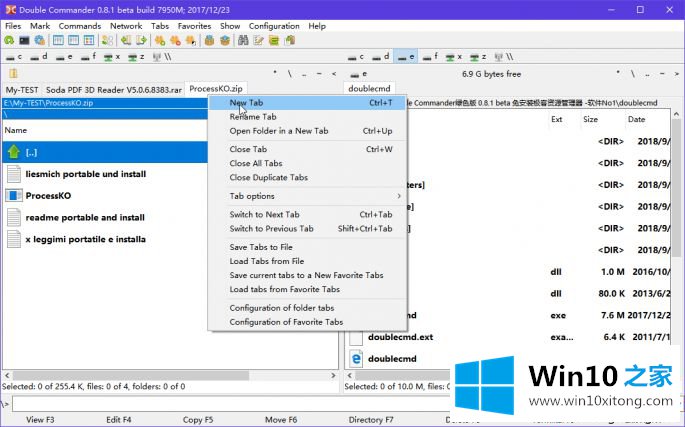Click the Directory F7 button
Screen dimensions: 685x427
coord(371,420)
